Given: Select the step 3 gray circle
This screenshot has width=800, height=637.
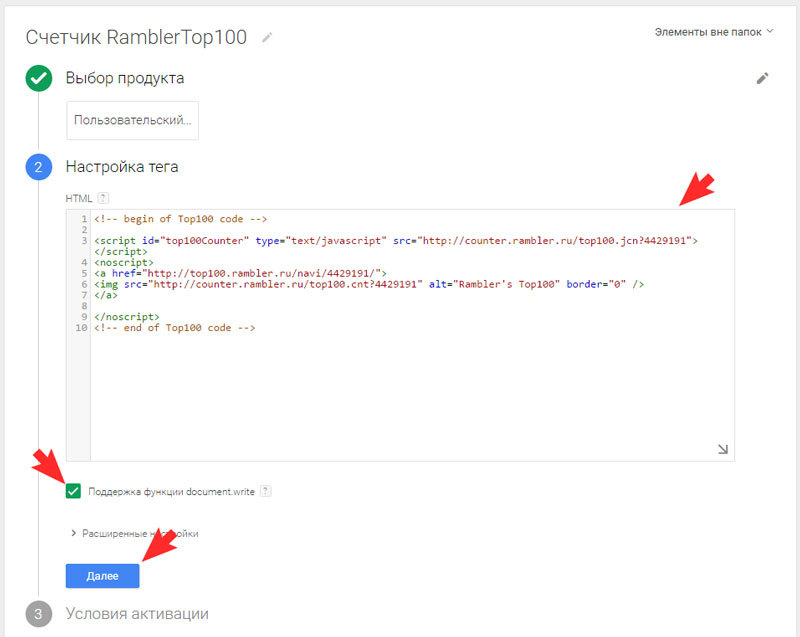Looking at the screenshot, I should [39, 614].
